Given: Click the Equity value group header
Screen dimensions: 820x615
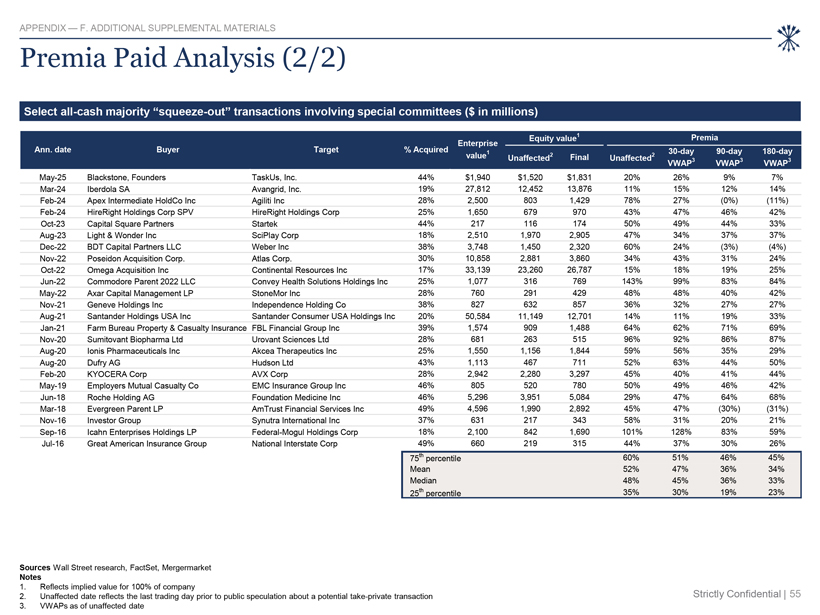Looking at the screenshot, I should coord(554,138).
